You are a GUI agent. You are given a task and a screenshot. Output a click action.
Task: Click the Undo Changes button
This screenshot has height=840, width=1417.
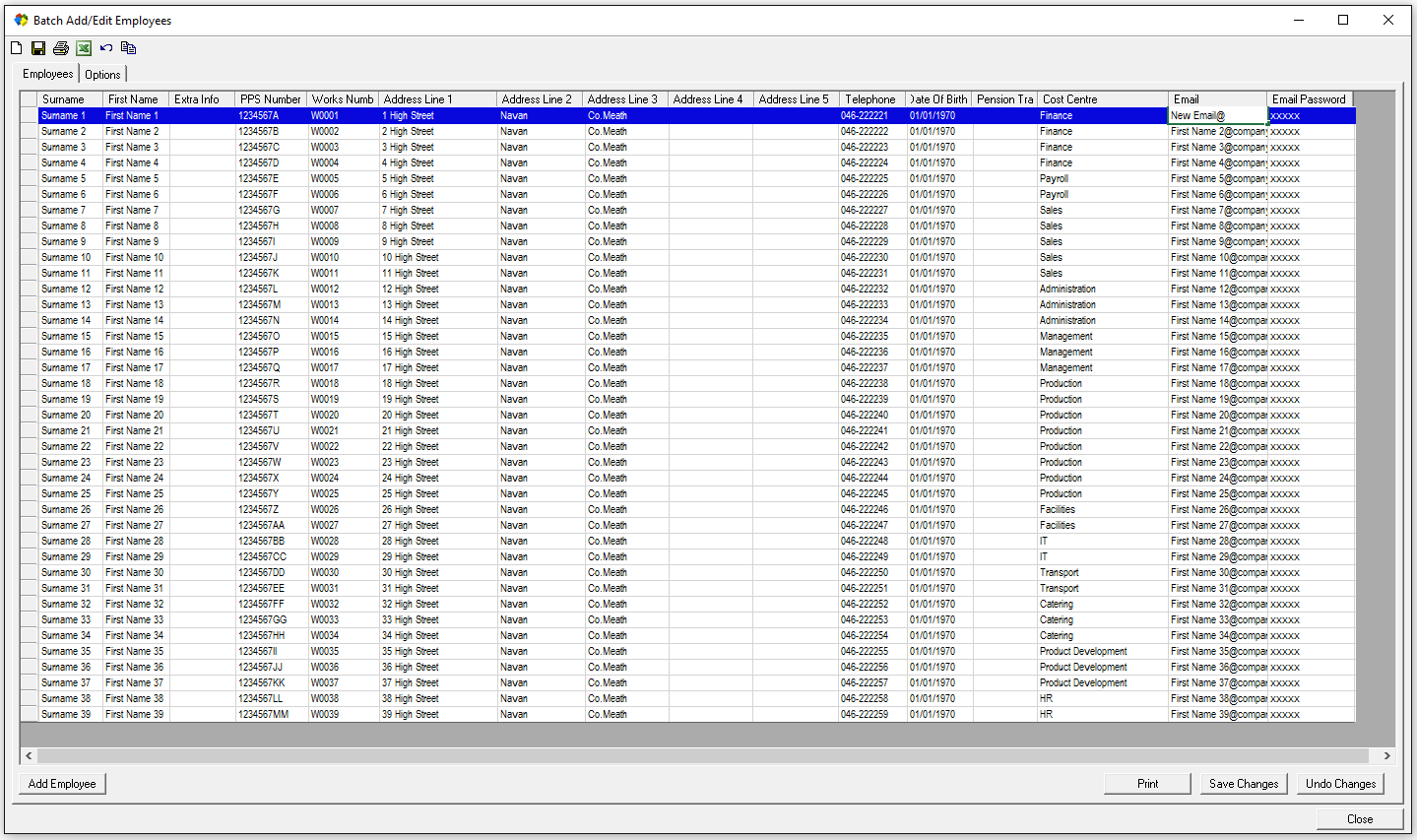pyautogui.click(x=1340, y=784)
